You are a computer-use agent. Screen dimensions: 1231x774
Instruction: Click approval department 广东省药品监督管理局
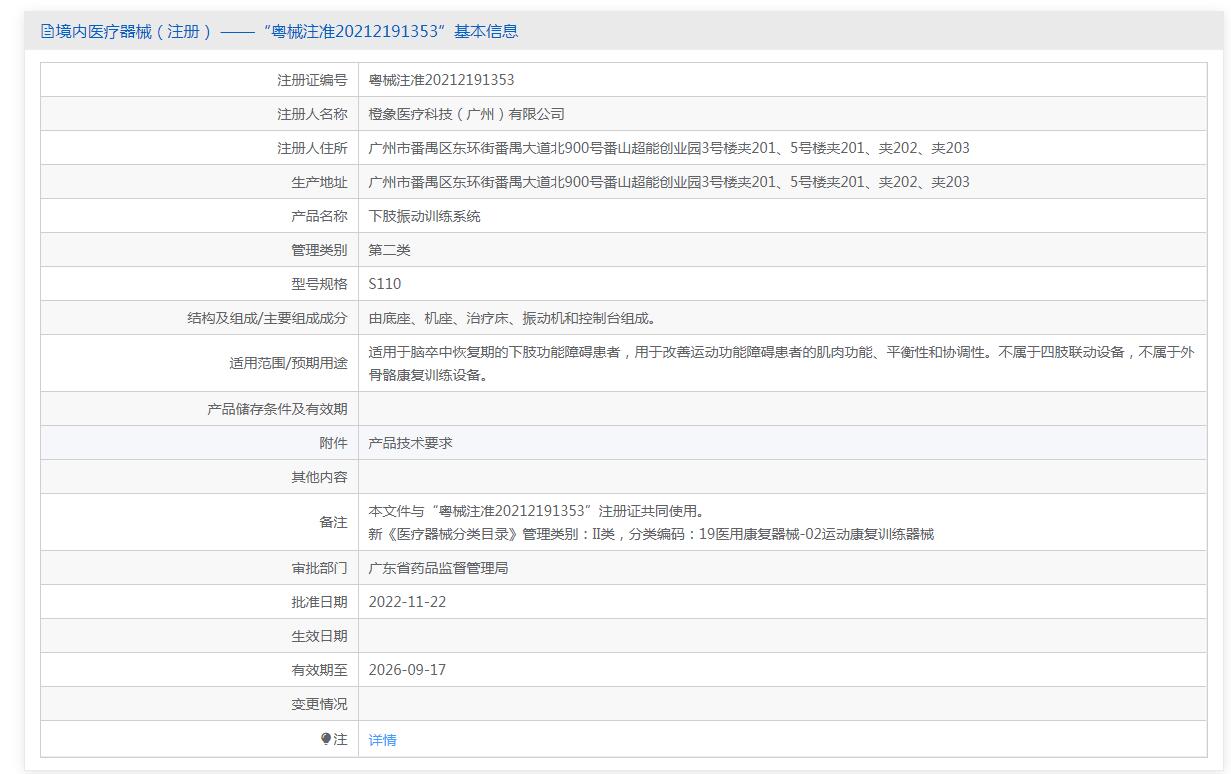coord(438,568)
